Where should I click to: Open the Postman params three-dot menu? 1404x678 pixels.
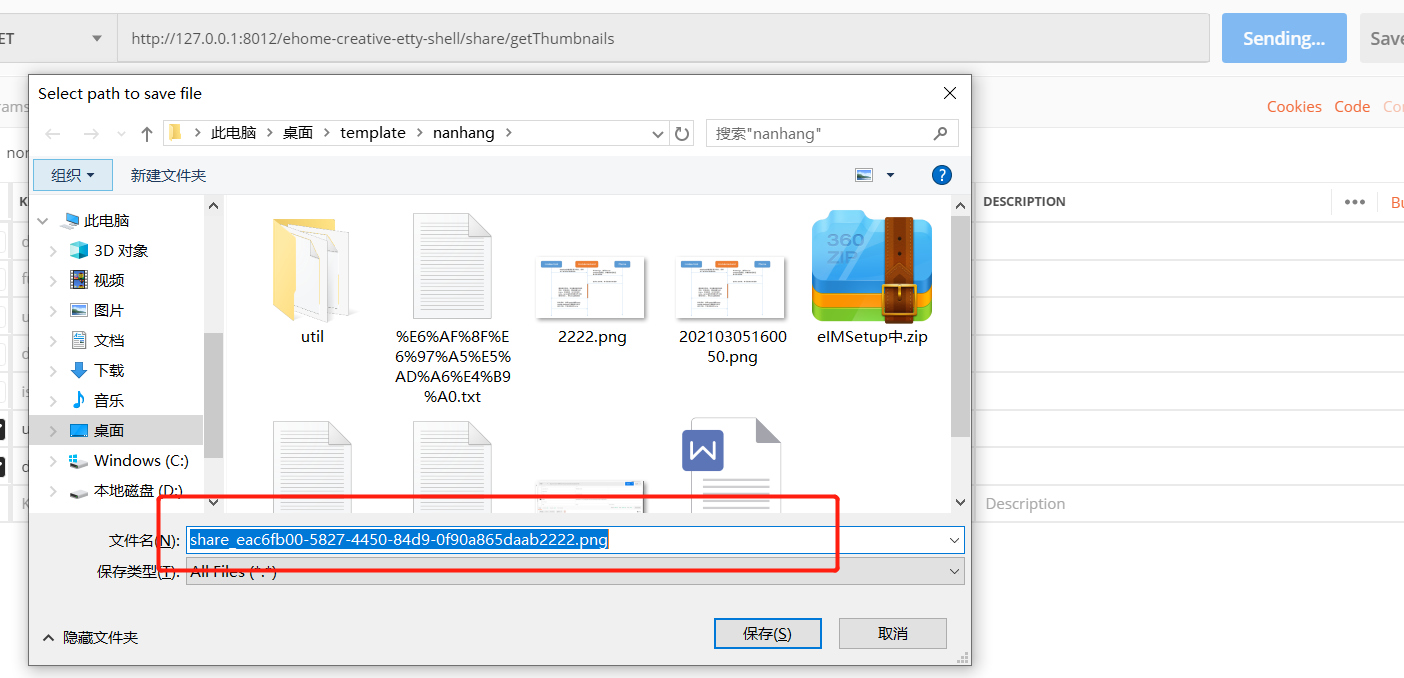pyautogui.click(x=1355, y=202)
